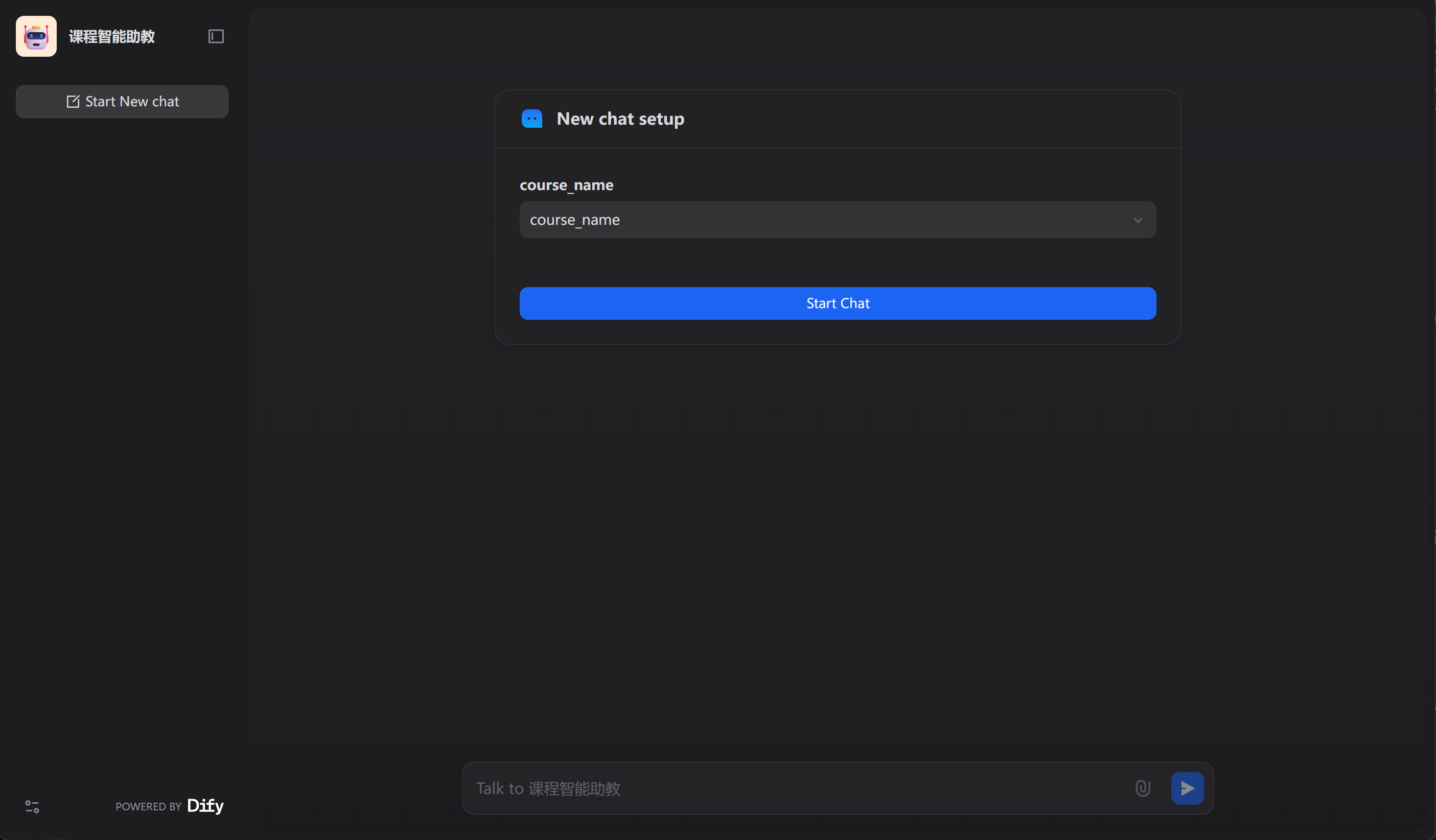1436x840 pixels.
Task: Collapse the sidebar with panel icon
Action: pos(216,36)
